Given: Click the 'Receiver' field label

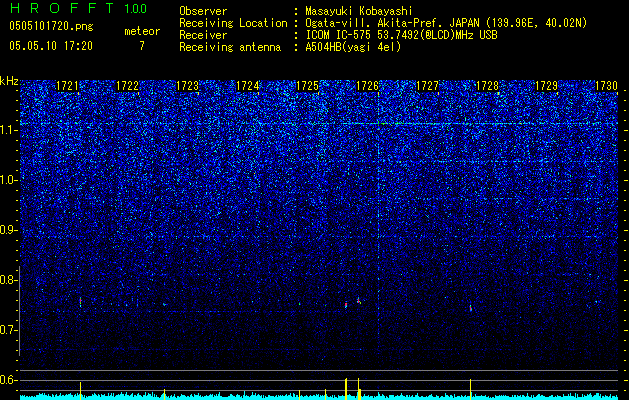Looking at the screenshot, I should pos(203,35).
